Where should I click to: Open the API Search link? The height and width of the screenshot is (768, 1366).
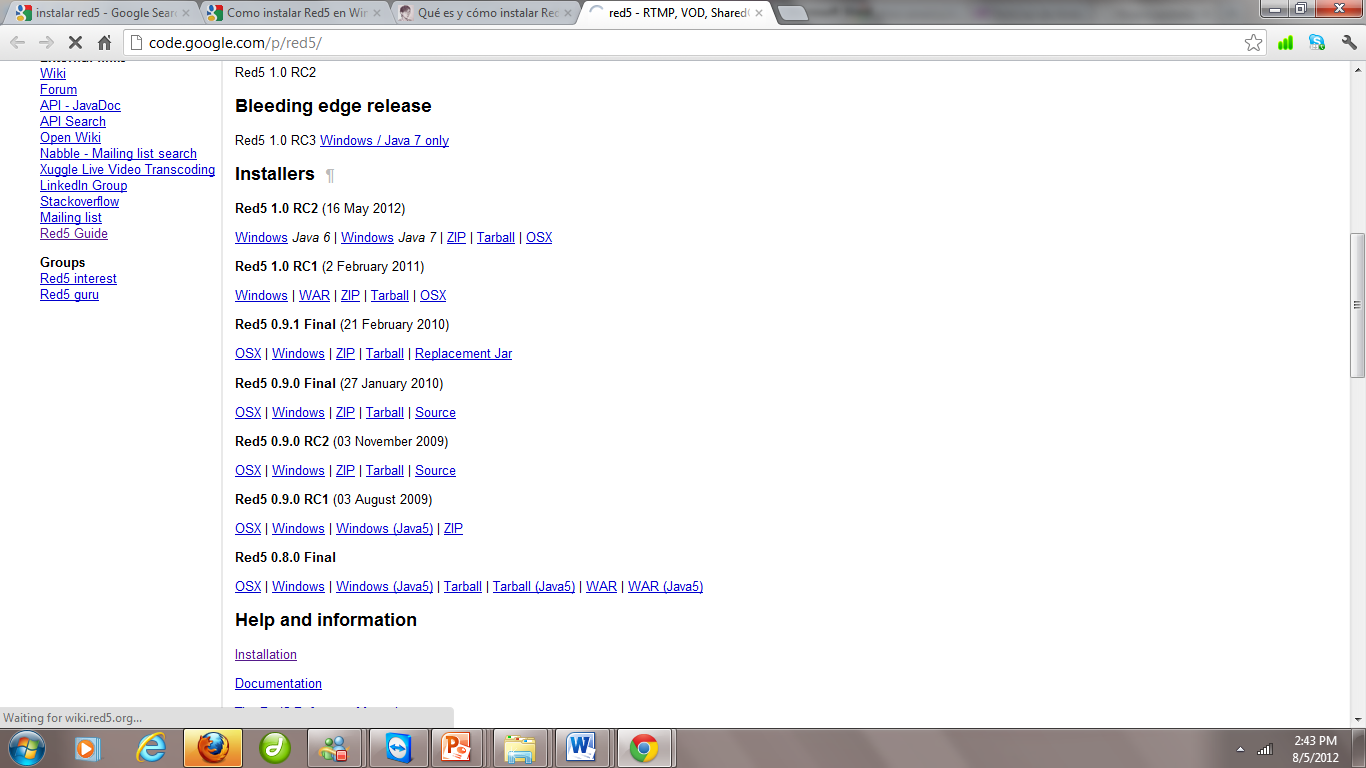point(73,121)
